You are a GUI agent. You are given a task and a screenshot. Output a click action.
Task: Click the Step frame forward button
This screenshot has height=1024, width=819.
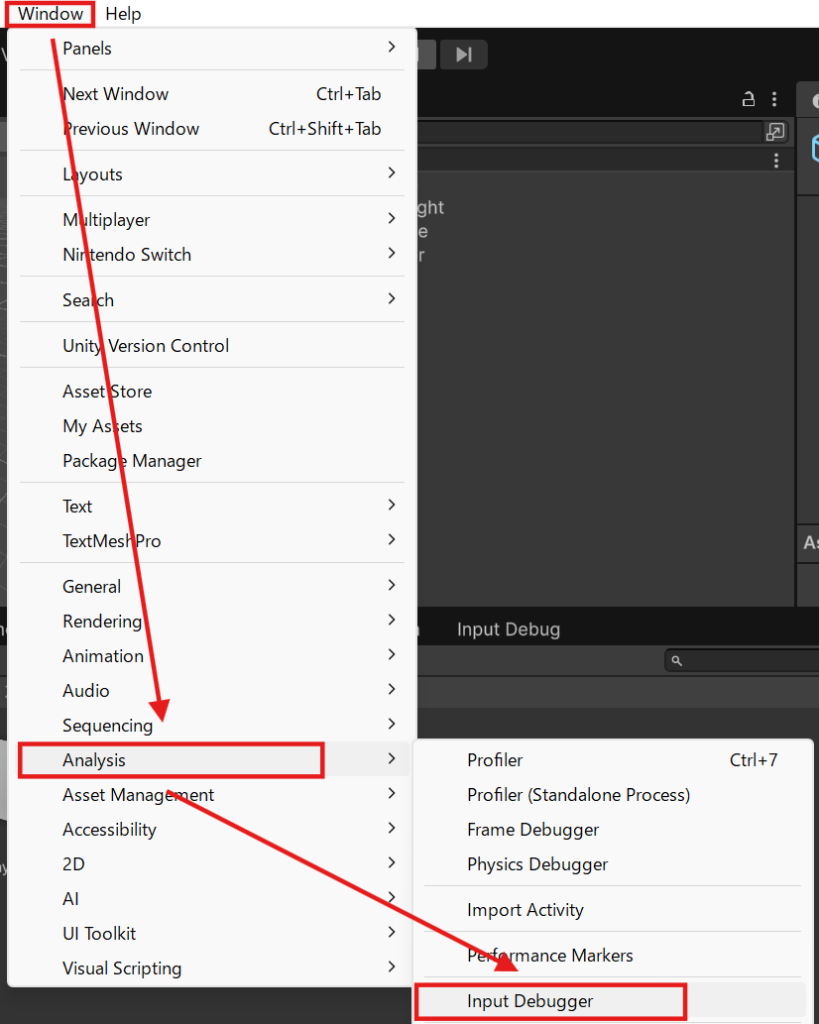click(x=463, y=55)
